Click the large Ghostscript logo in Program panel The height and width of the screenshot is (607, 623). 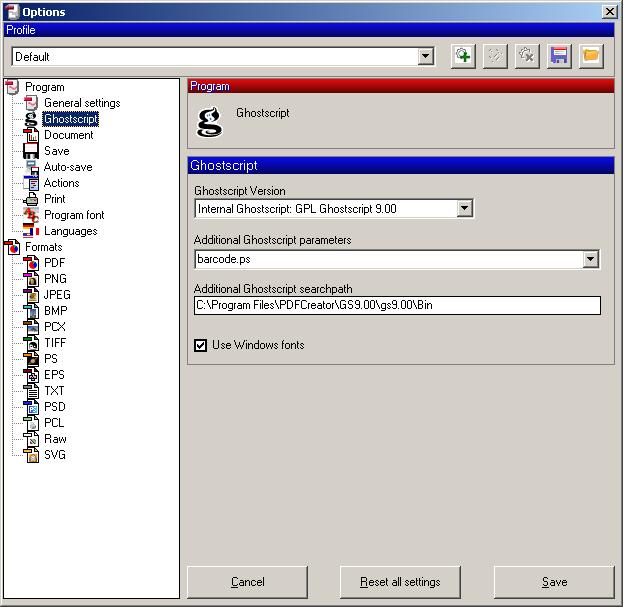pos(209,122)
